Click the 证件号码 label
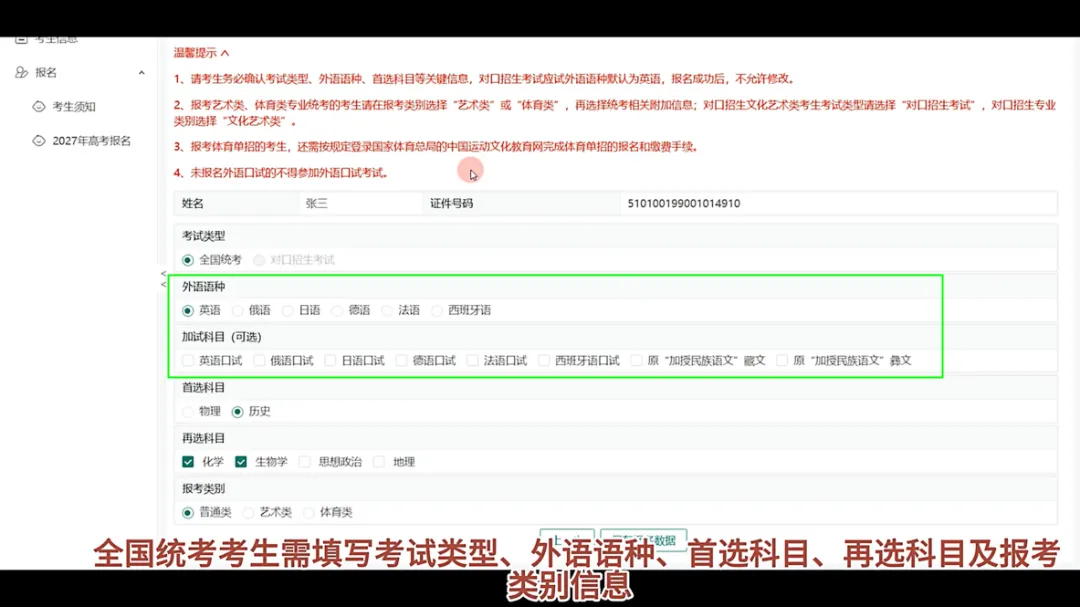 click(452, 203)
